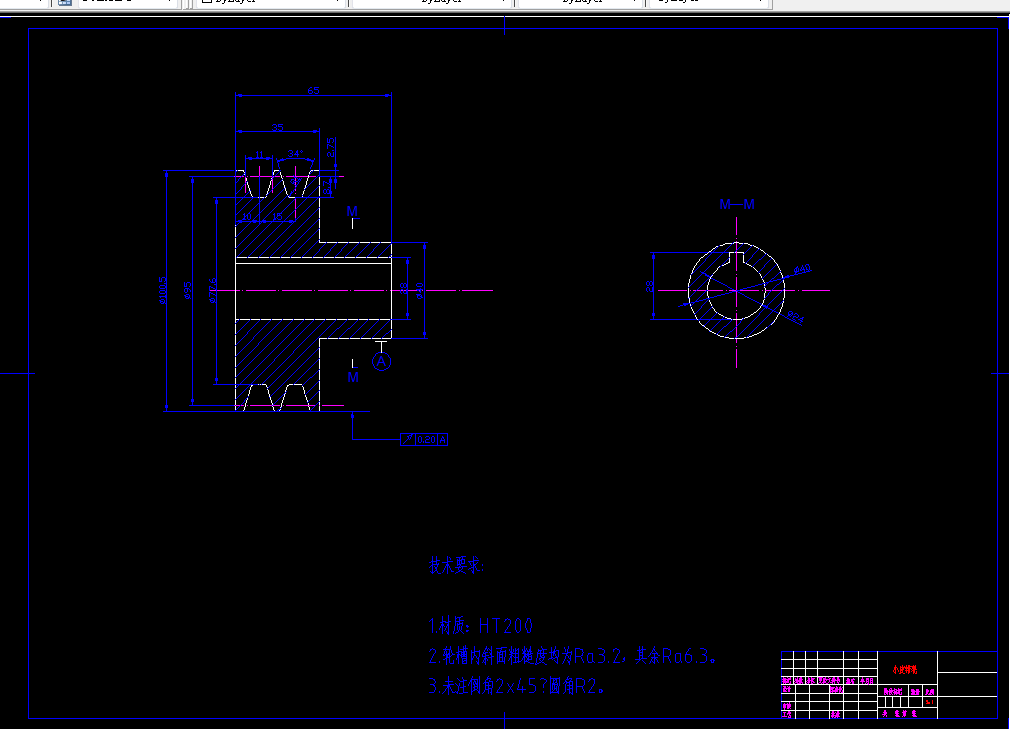Select the 11 groove width dimension
1010x729 pixels.
point(260,155)
